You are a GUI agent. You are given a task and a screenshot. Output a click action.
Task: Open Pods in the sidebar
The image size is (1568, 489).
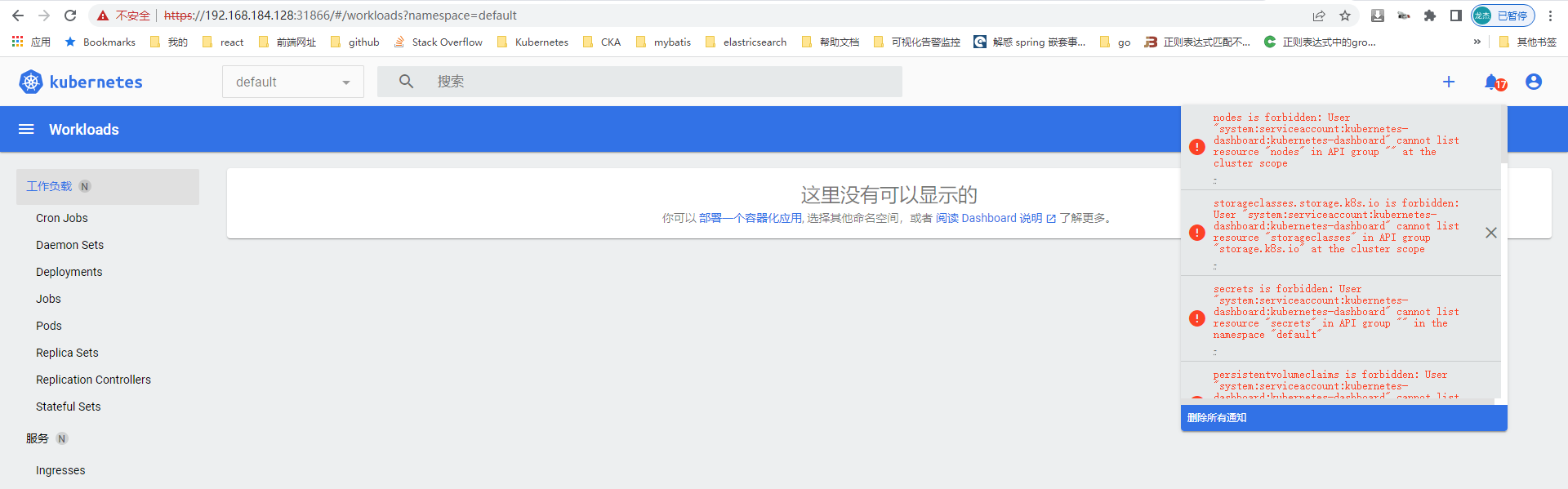click(49, 326)
